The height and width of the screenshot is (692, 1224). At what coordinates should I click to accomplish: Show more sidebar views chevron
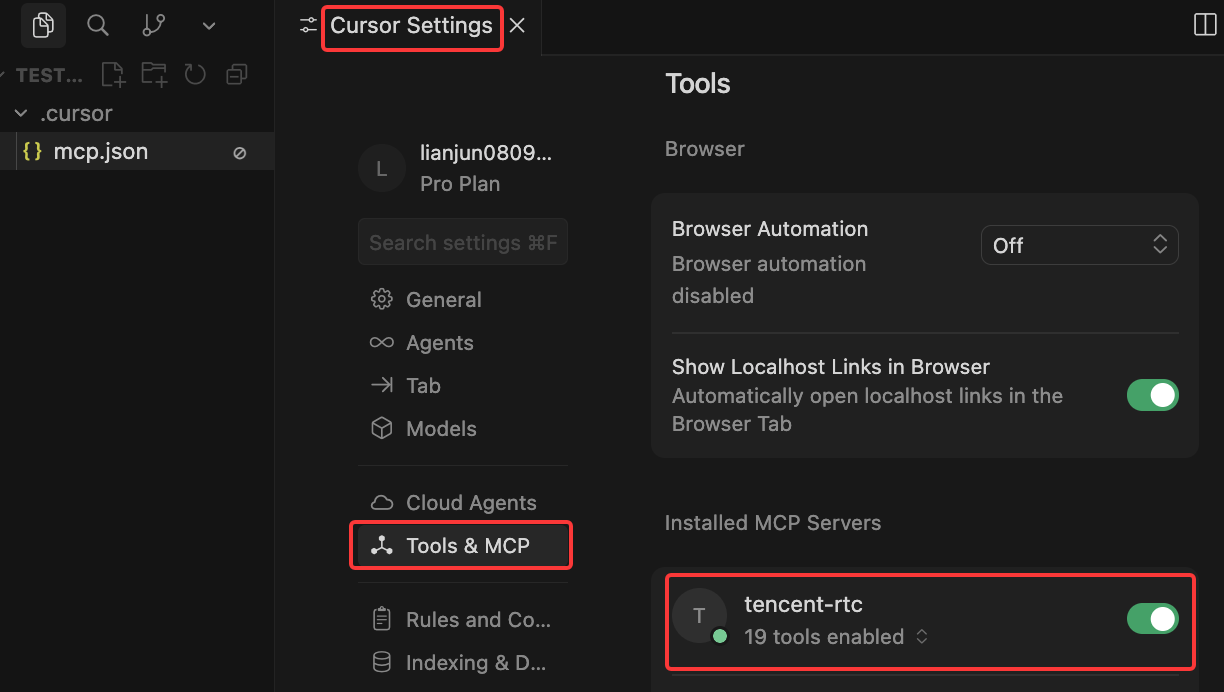click(209, 26)
